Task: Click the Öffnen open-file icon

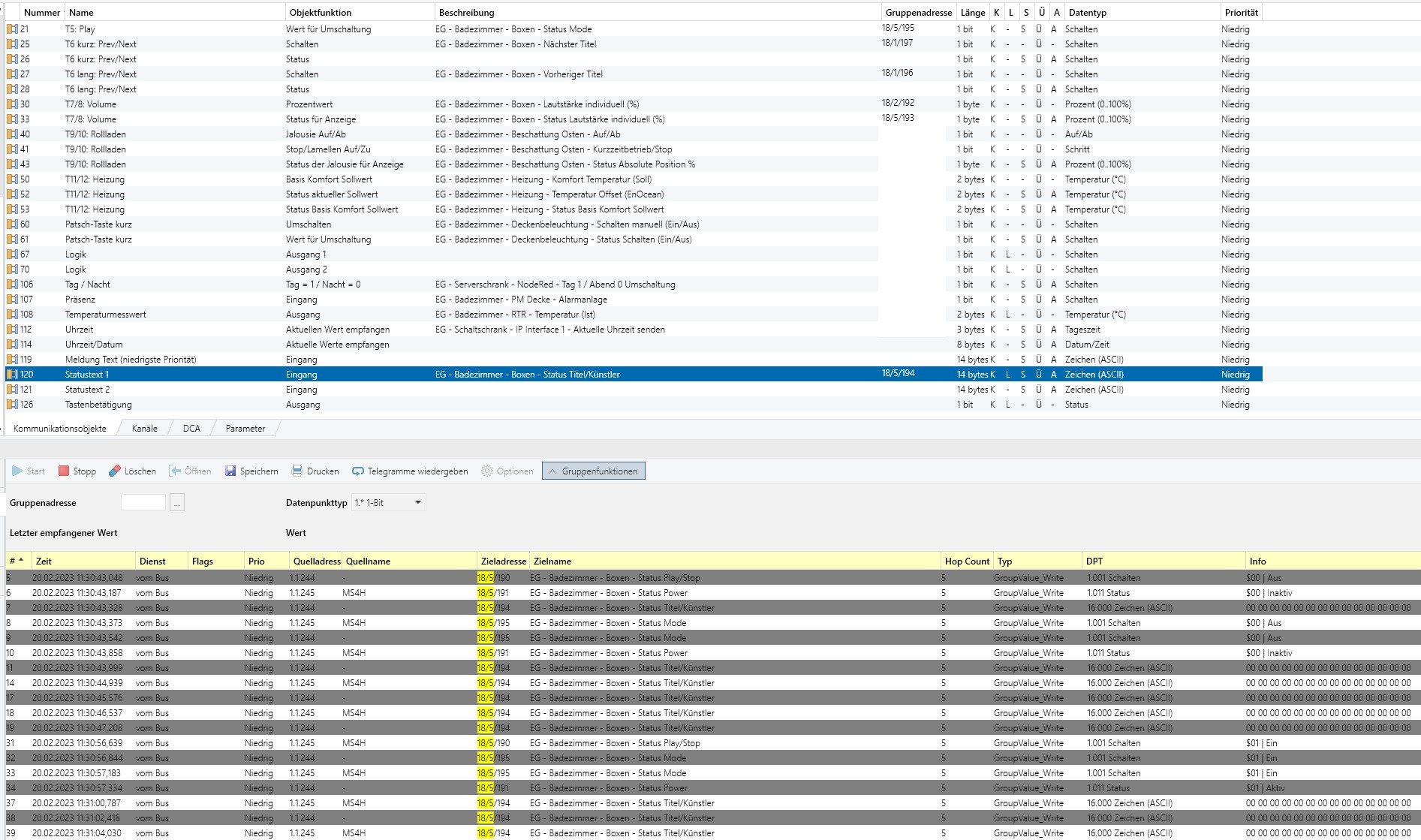Action: 175,471
